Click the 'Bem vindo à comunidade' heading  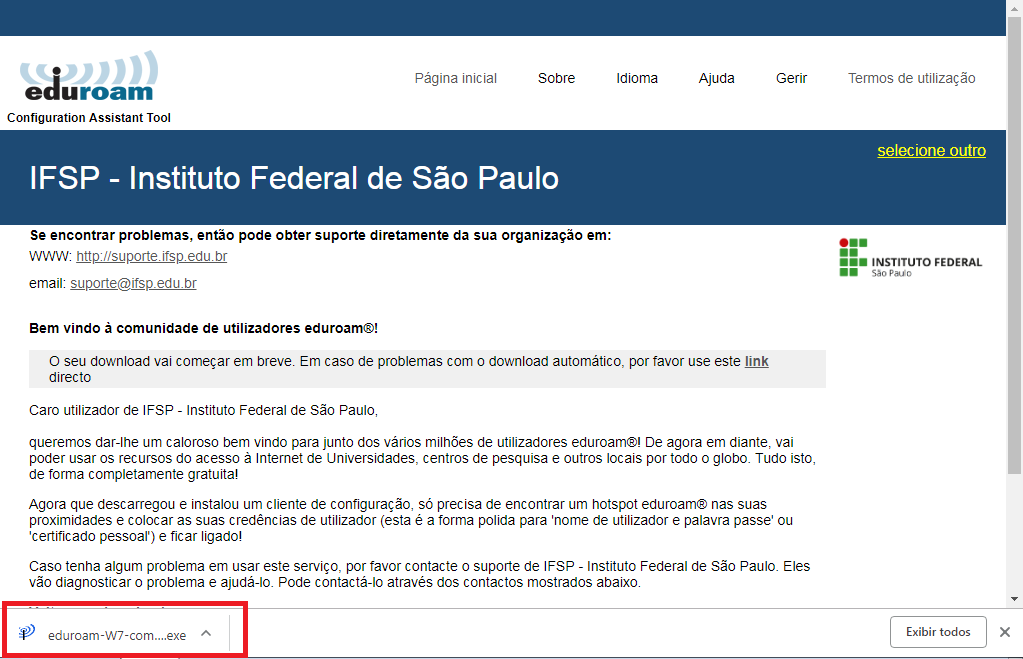[x=204, y=328]
